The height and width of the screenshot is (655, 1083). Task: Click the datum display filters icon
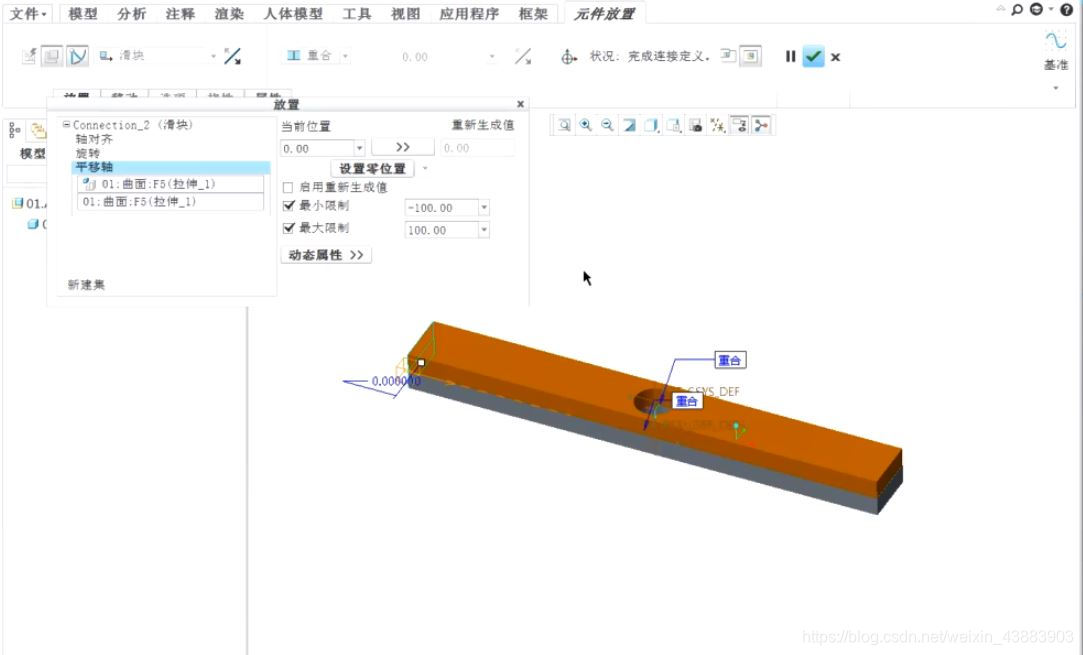716,124
